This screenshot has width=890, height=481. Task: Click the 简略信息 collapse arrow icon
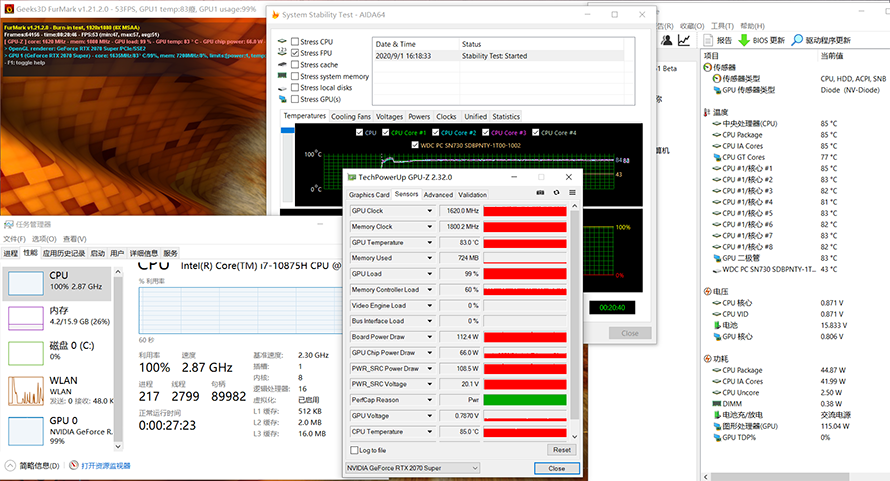tap(11, 465)
